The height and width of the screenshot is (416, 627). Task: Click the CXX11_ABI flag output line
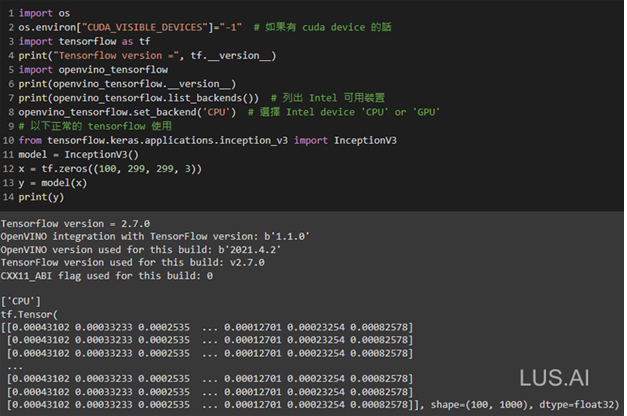(106, 275)
